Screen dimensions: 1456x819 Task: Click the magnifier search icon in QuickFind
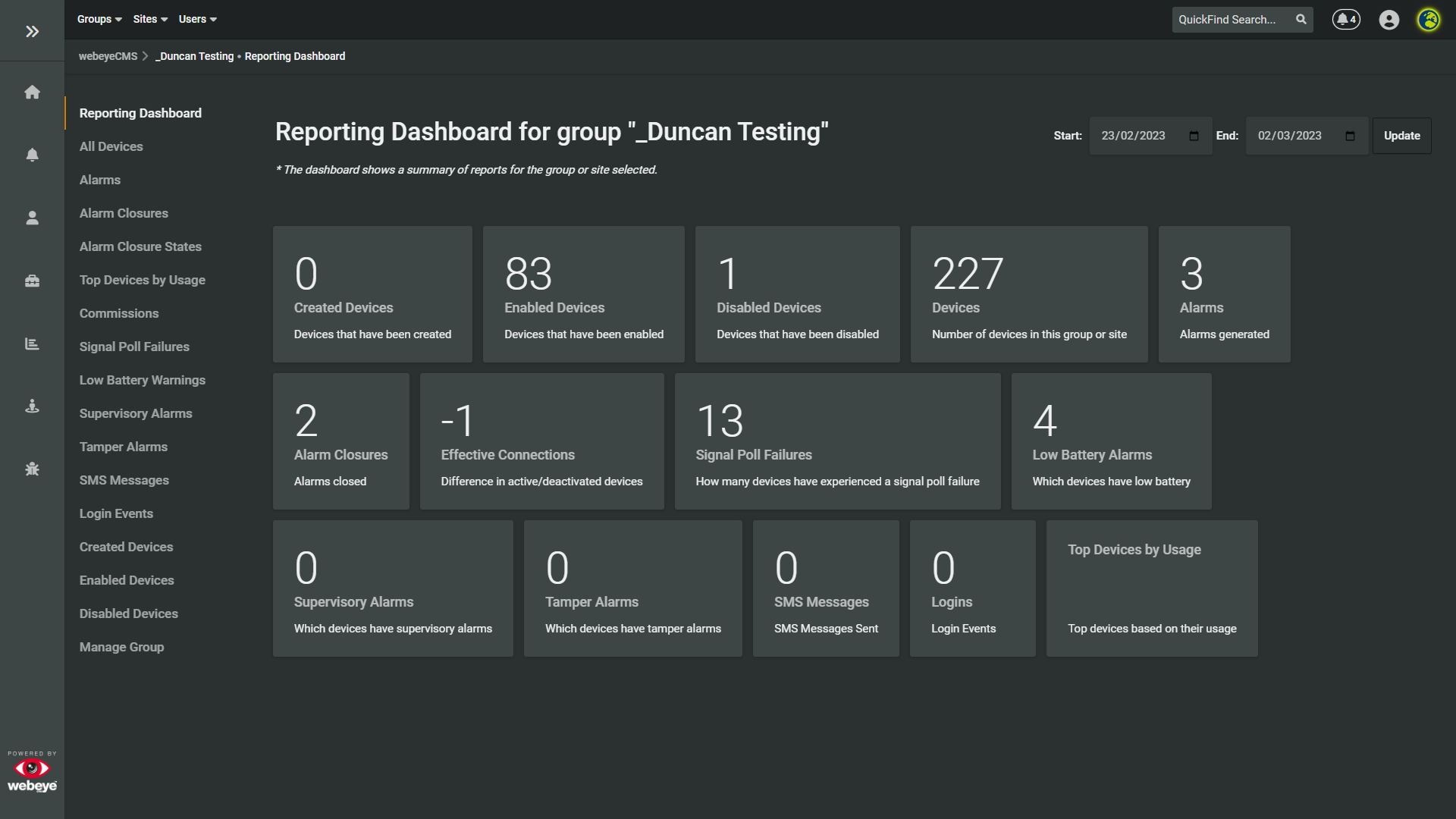[x=1301, y=20]
